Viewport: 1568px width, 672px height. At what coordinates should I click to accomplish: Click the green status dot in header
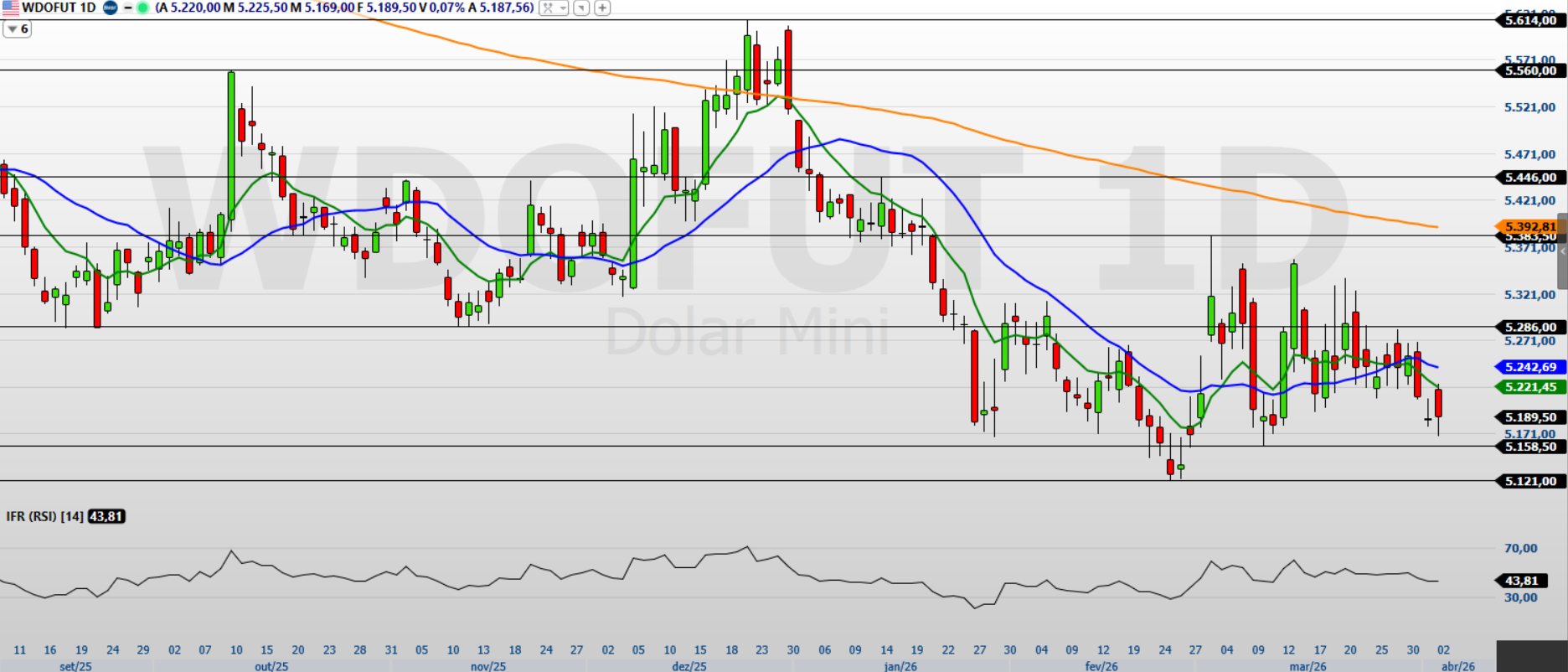142,8
